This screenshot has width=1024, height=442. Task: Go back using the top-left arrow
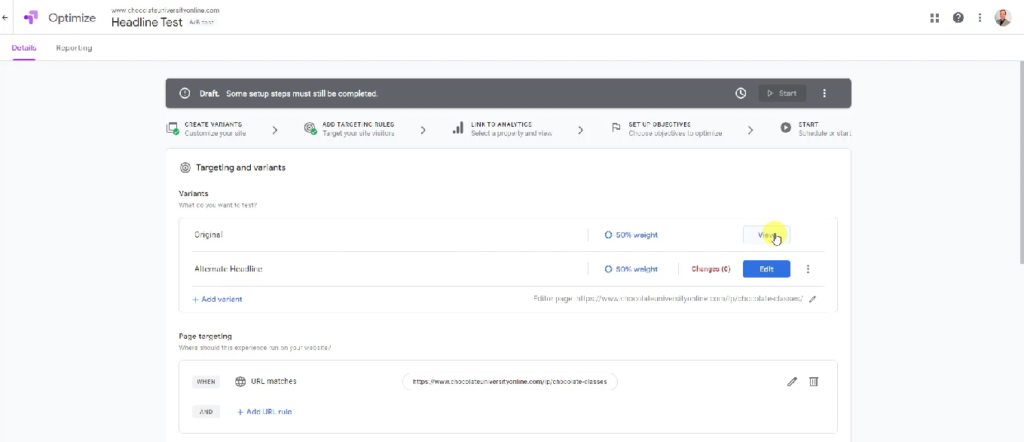pos(5,18)
